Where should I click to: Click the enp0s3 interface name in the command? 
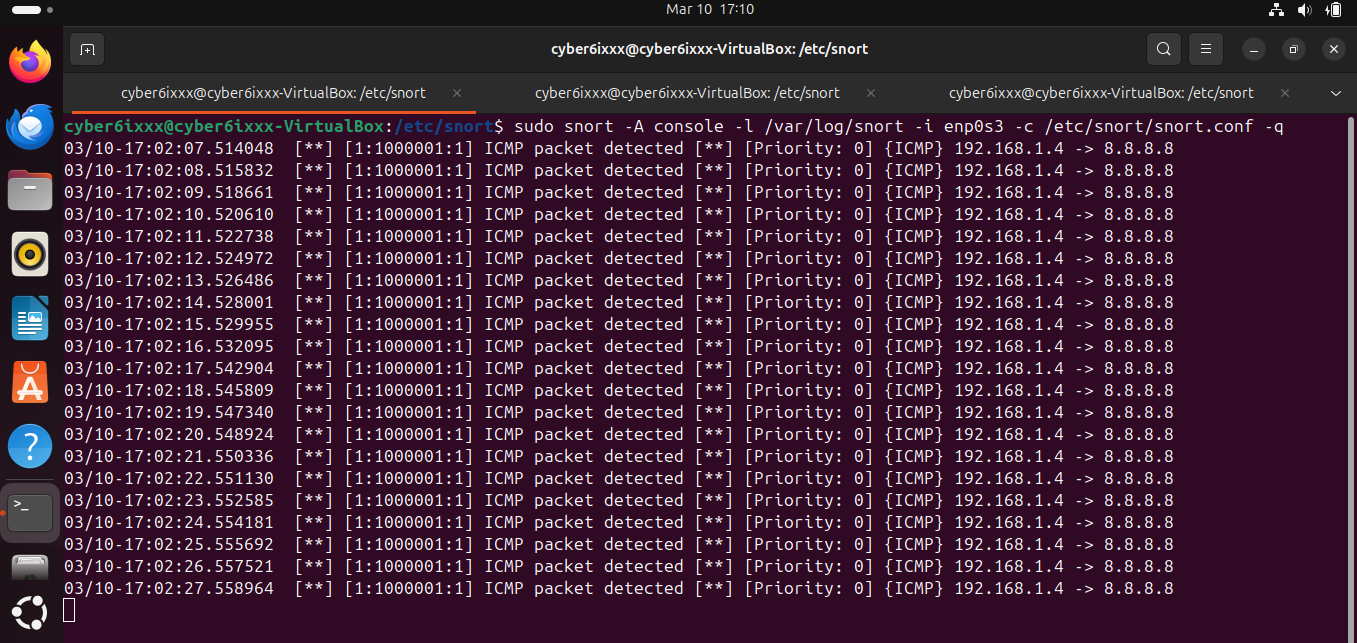pos(964,127)
